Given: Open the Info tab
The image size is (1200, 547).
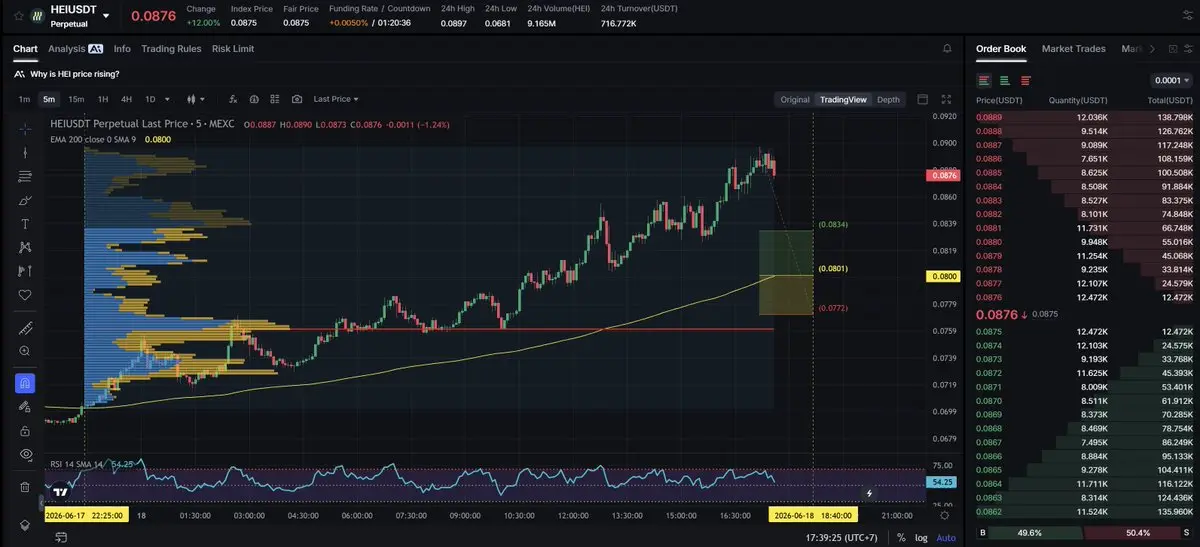Looking at the screenshot, I should [122, 48].
